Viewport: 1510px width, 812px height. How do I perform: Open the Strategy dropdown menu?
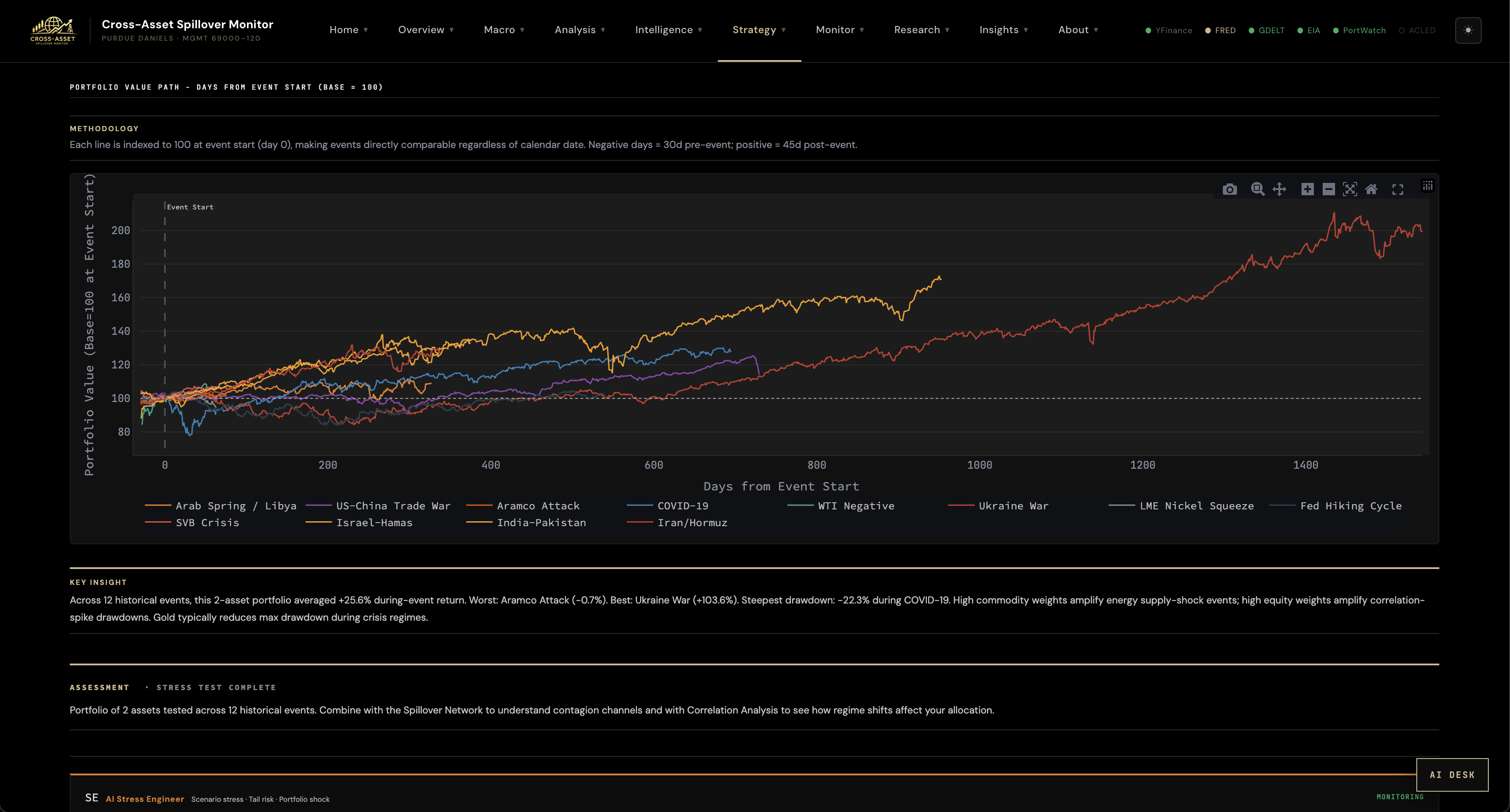pyautogui.click(x=759, y=30)
